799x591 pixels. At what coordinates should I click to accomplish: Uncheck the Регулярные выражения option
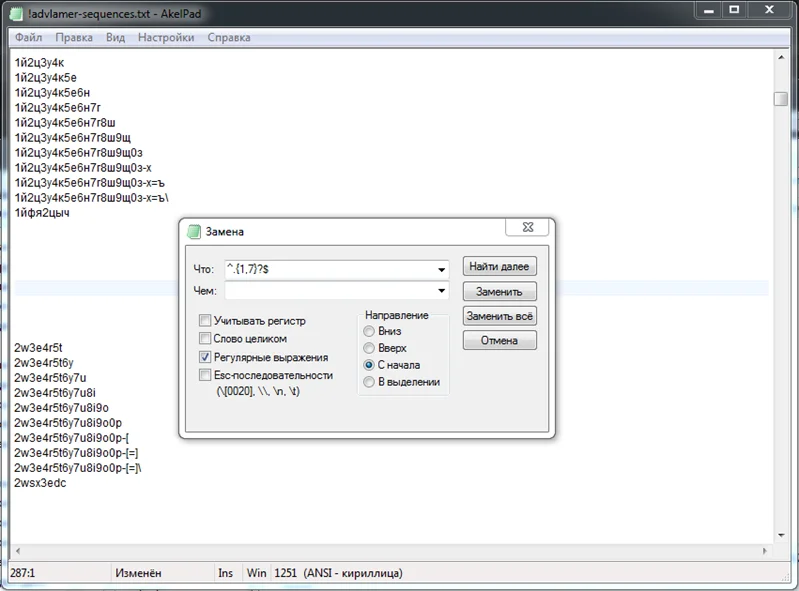(205, 357)
